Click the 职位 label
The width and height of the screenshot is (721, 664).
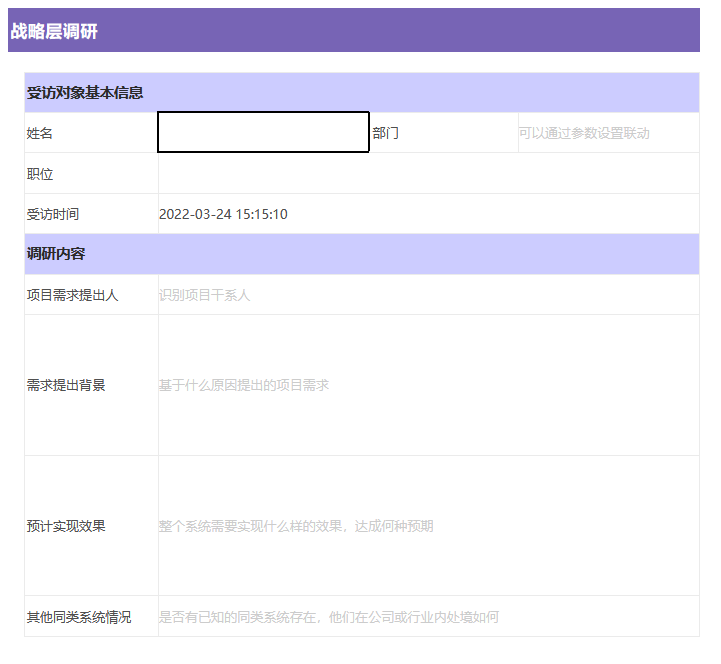tap(40, 174)
